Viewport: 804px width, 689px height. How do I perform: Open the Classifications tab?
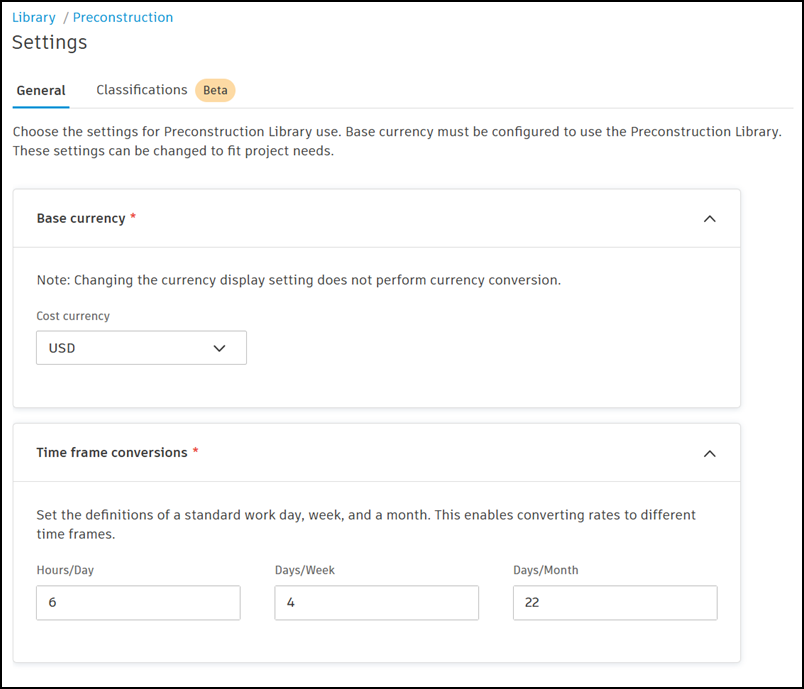pos(141,90)
